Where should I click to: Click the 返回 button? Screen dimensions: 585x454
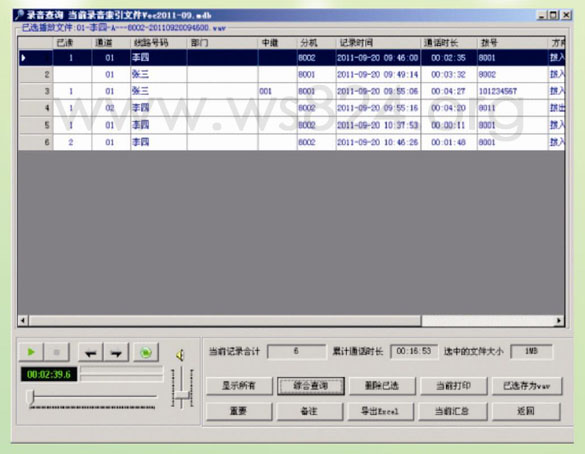(x=526, y=411)
